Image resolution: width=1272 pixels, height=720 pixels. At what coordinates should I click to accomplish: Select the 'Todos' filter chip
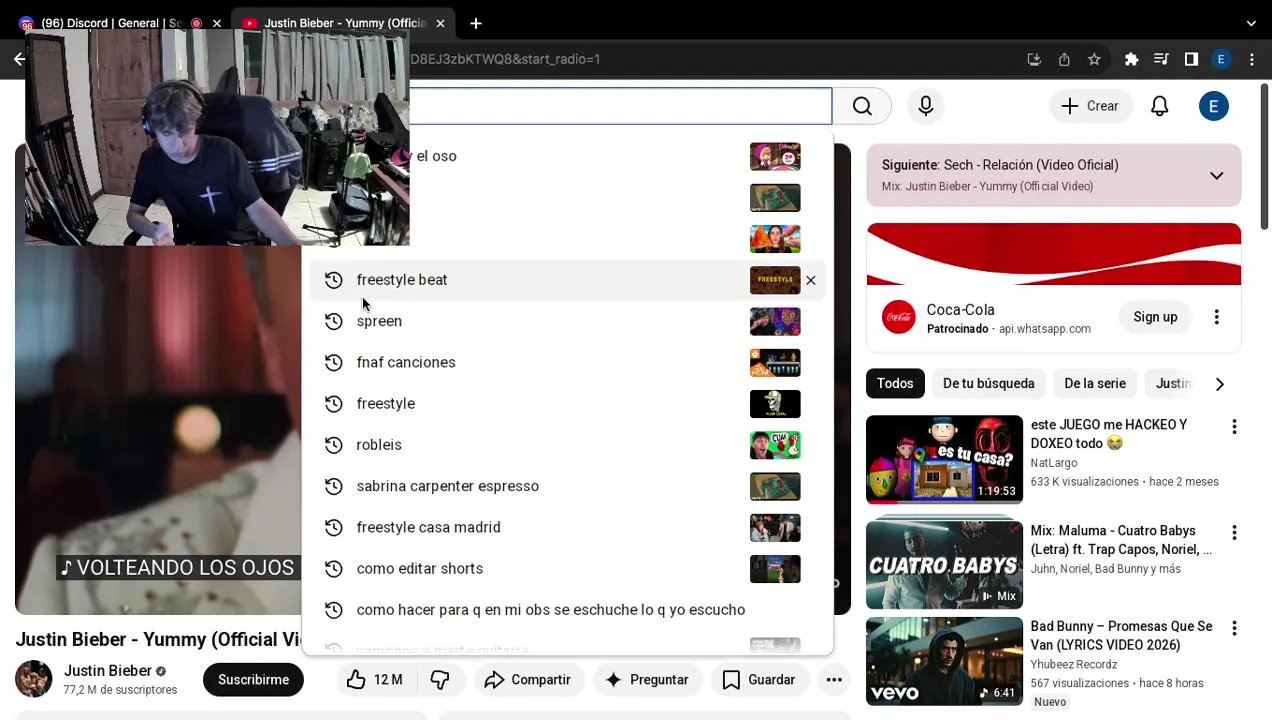coord(895,384)
